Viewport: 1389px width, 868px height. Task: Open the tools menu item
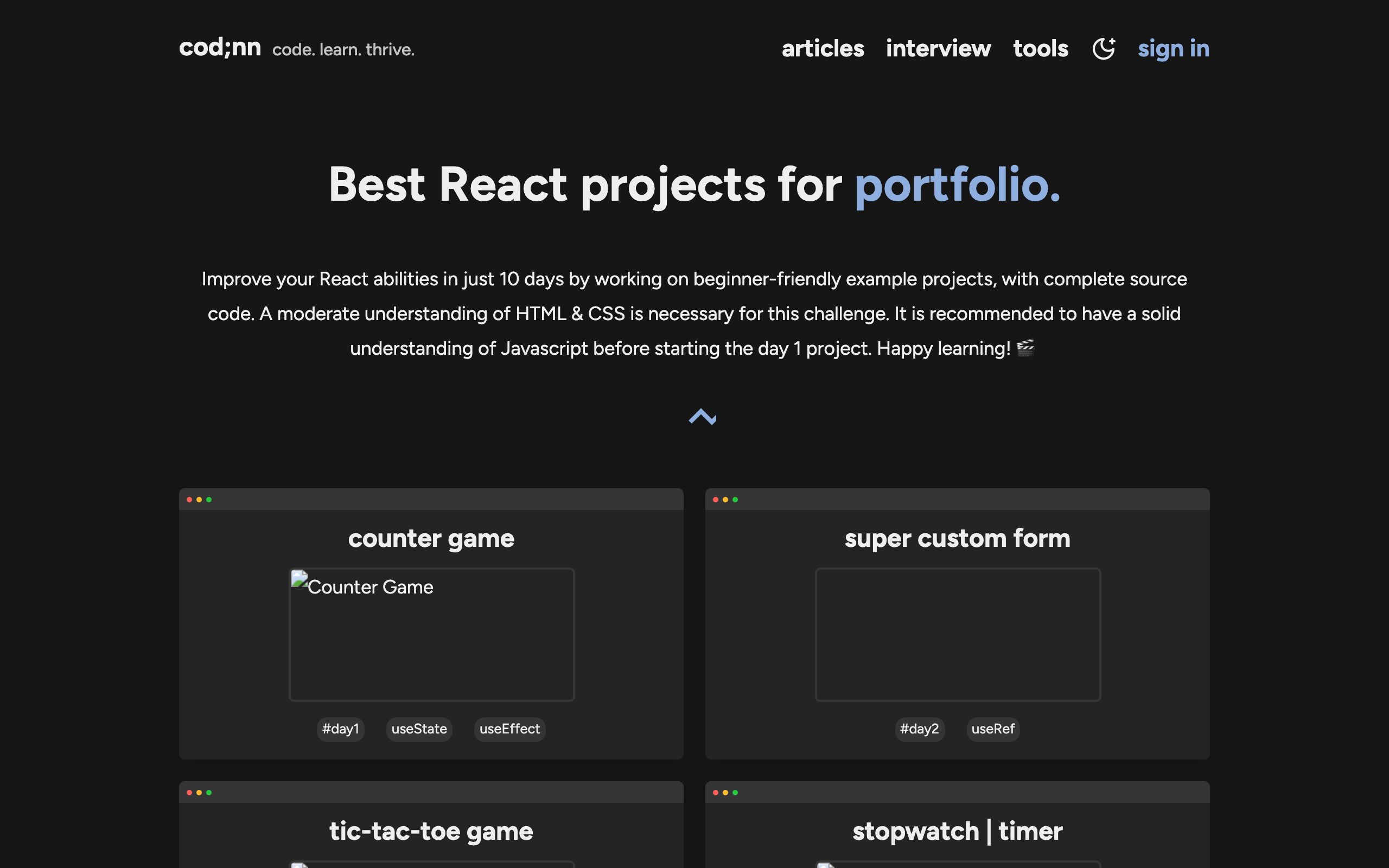coord(1041,49)
